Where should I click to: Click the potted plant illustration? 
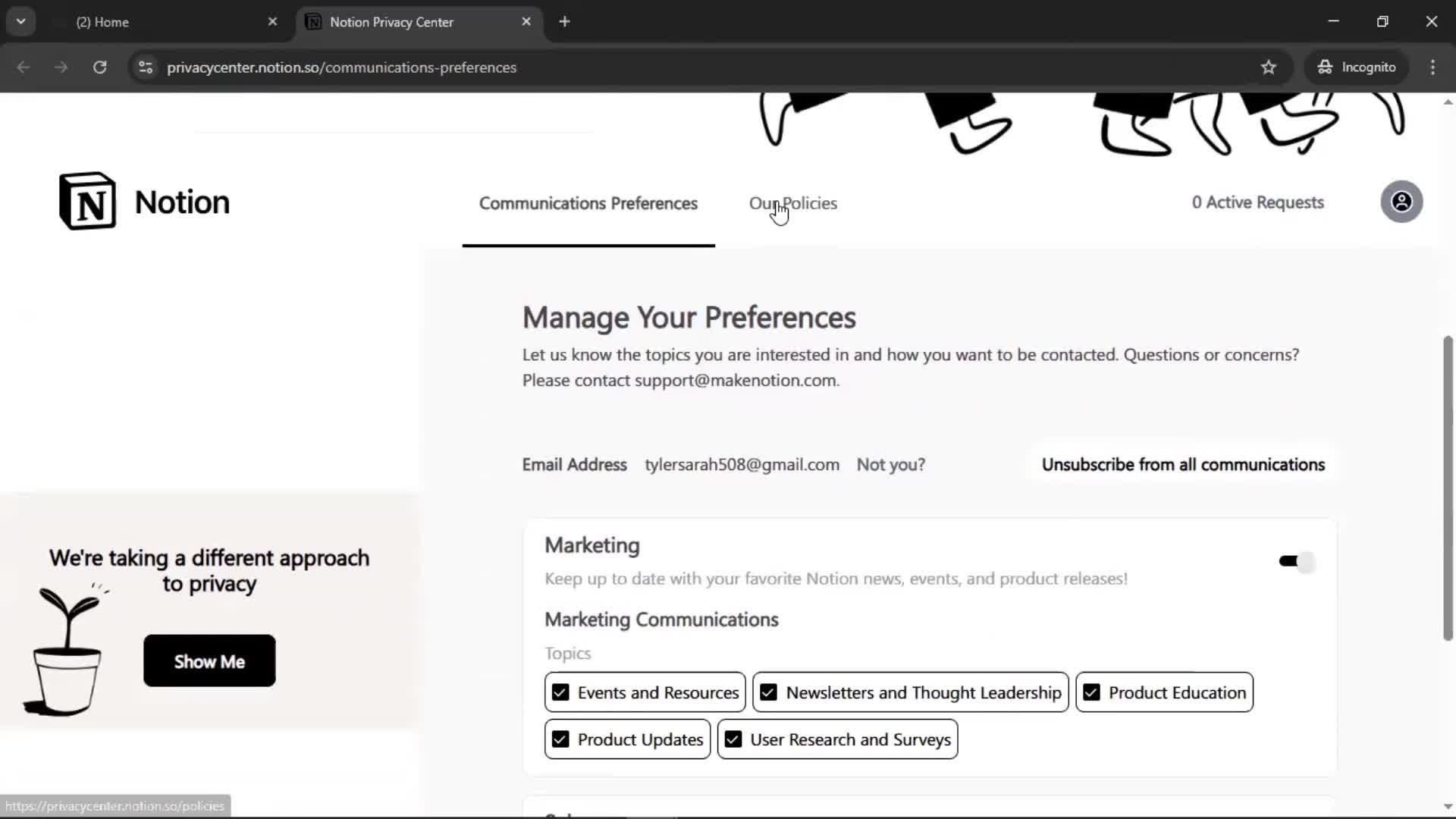[67, 649]
